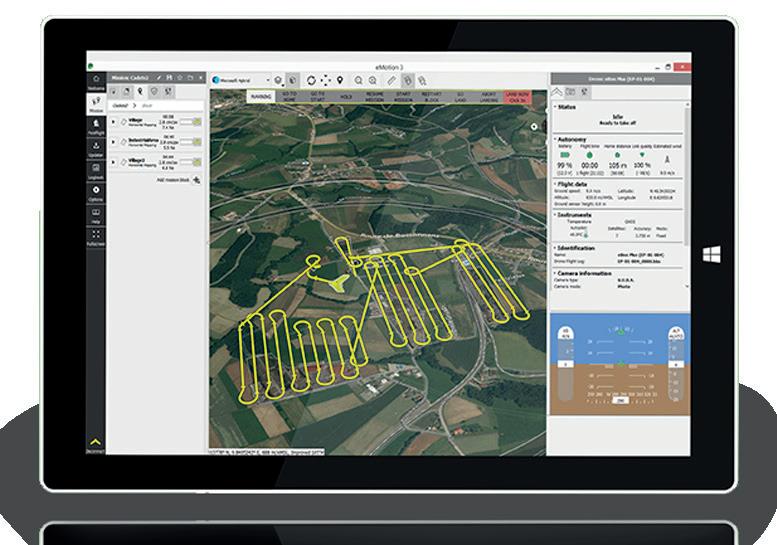Open the second tab in the mission panel
This screenshot has height=545, width=777.
(127, 92)
